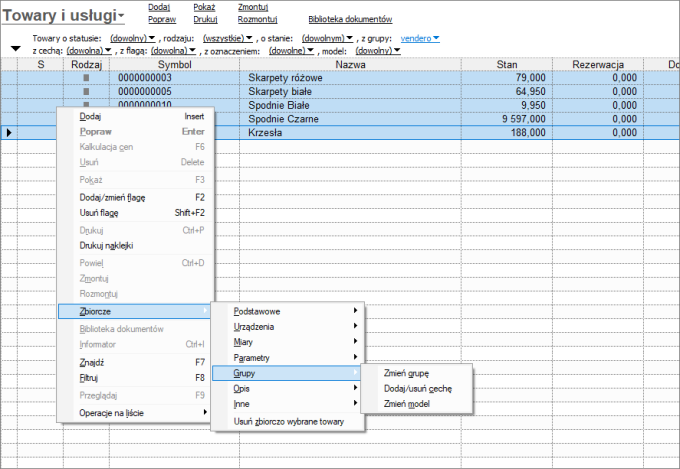Open the Parametry submenu
The width and height of the screenshot is (680, 469).
tap(287, 358)
